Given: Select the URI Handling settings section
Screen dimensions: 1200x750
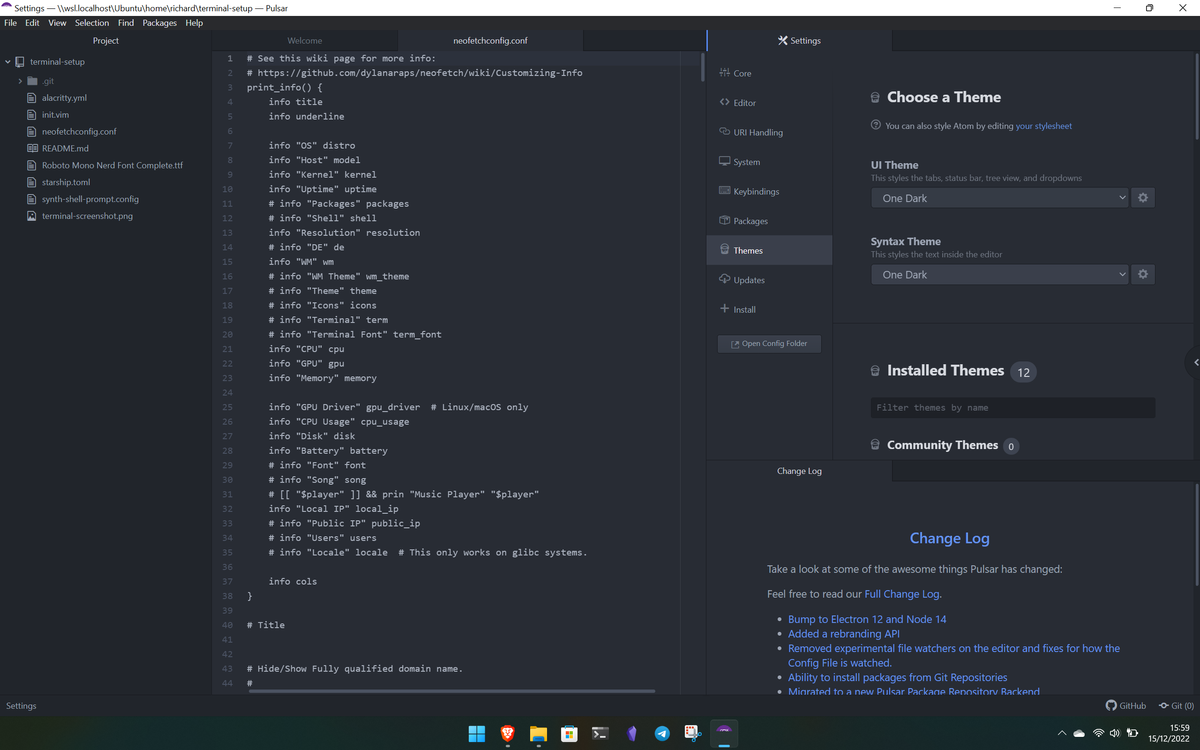Looking at the screenshot, I should 759,131.
